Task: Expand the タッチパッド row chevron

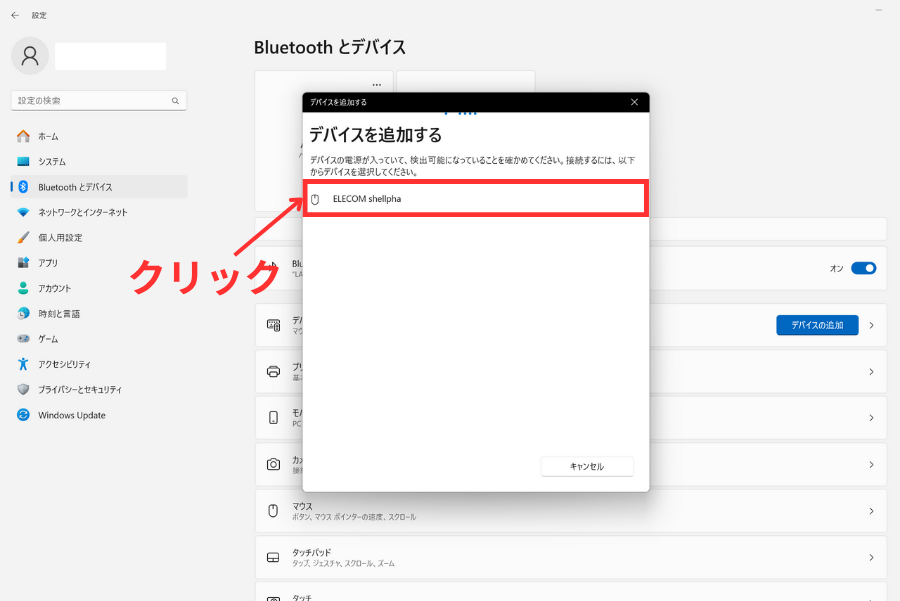Action: 871,557
